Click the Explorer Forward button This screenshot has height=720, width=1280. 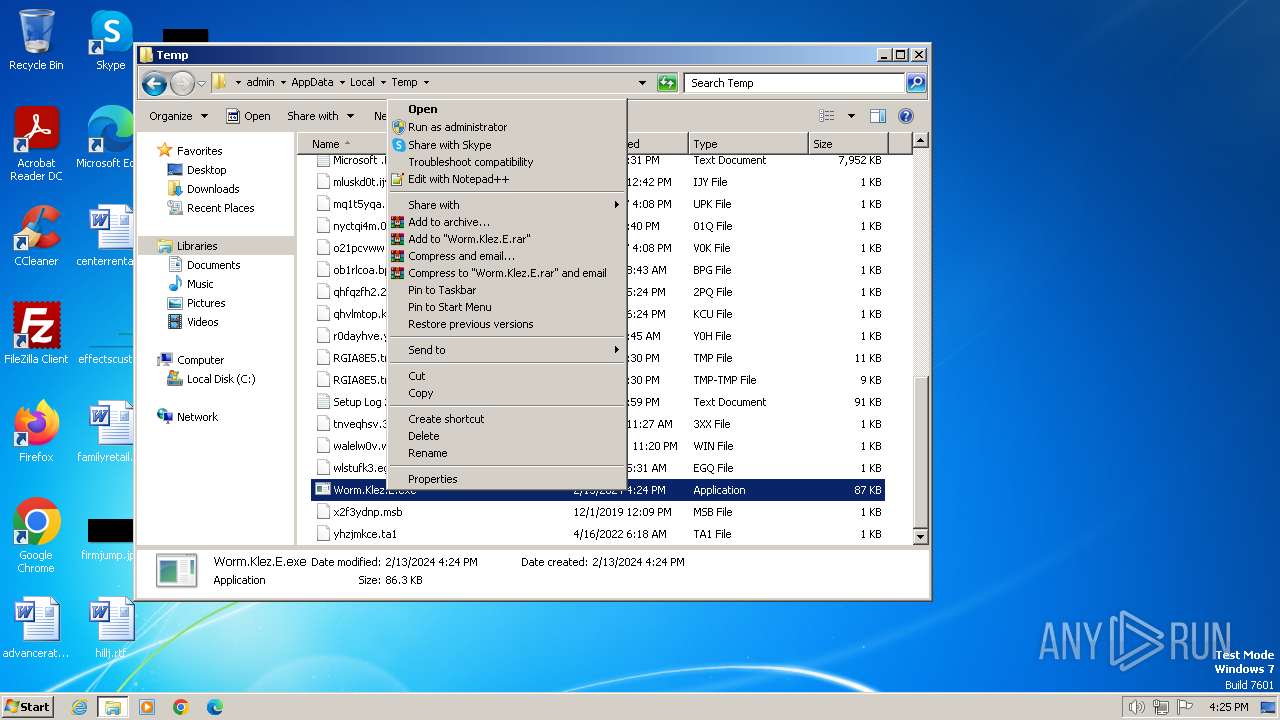[182, 83]
